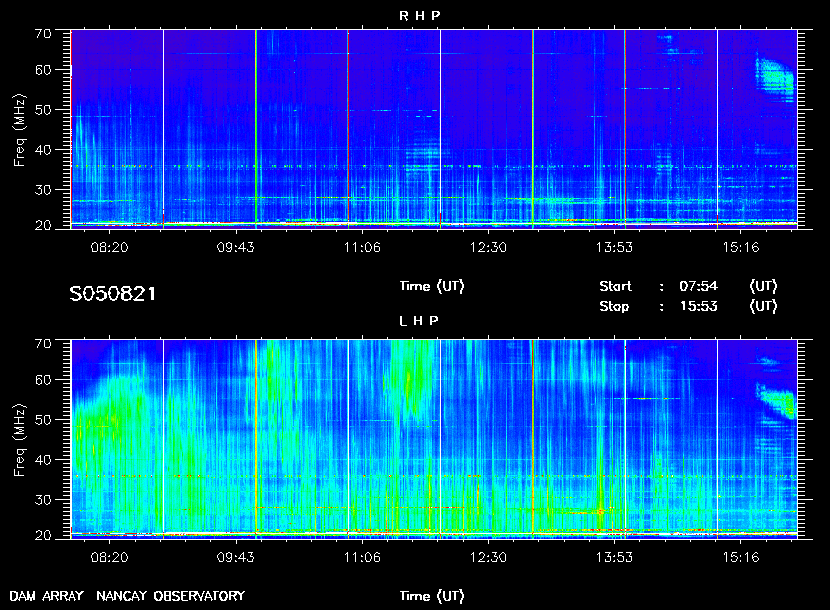
Task: Click the "50" frequency tick on the LHP axis
Action: point(43,420)
